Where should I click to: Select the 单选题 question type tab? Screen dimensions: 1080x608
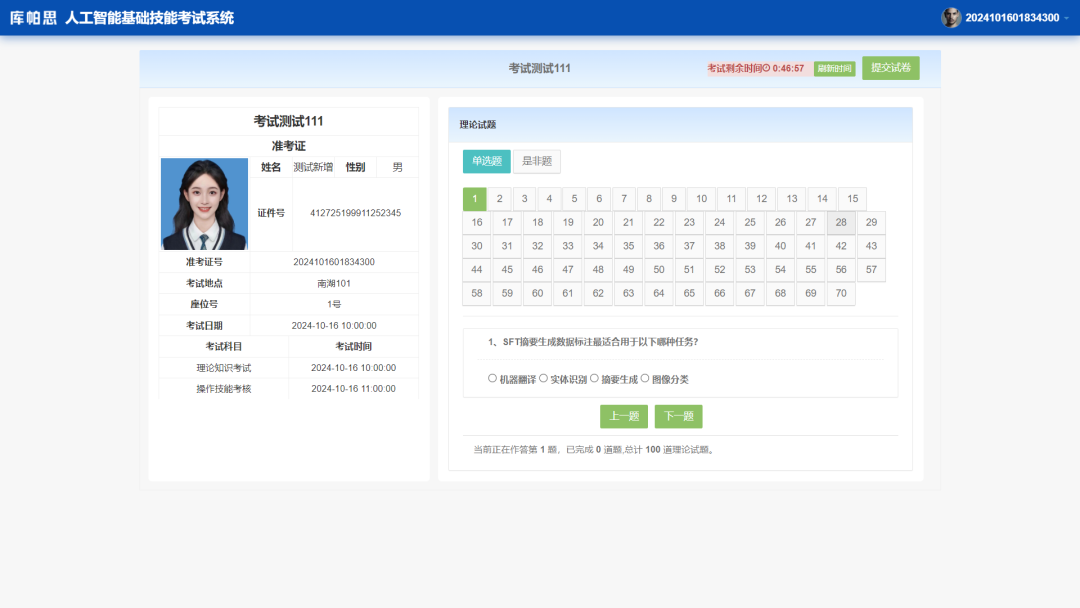pyautogui.click(x=485, y=161)
